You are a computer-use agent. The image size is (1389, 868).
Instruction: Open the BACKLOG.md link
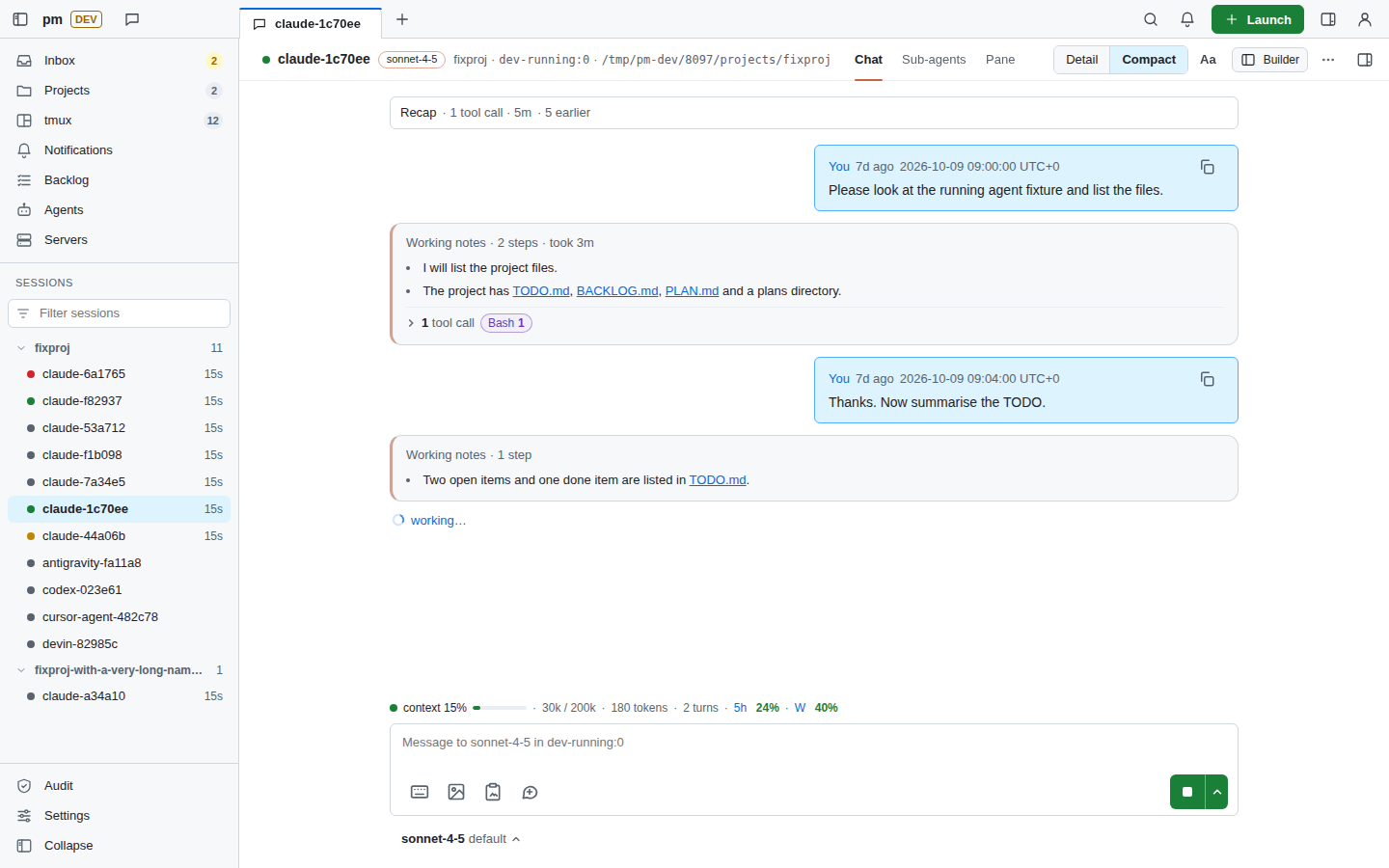(617, 291)
